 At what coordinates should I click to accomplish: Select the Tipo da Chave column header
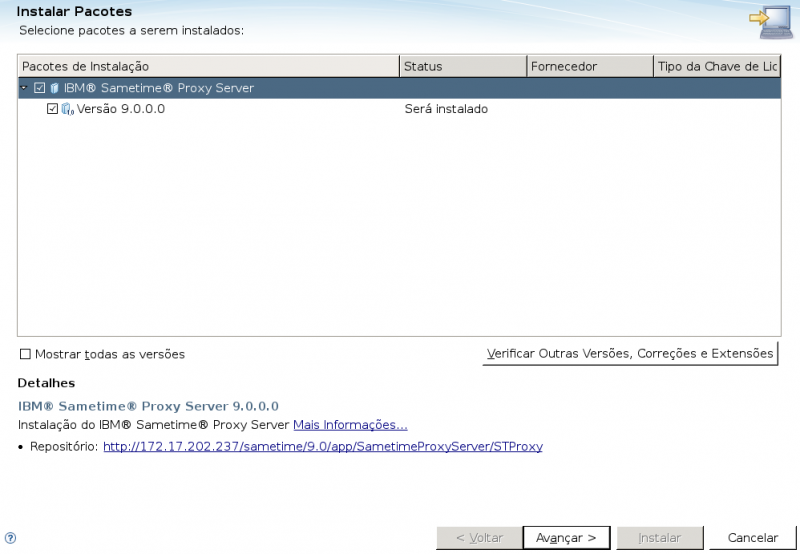pos(716,66)
